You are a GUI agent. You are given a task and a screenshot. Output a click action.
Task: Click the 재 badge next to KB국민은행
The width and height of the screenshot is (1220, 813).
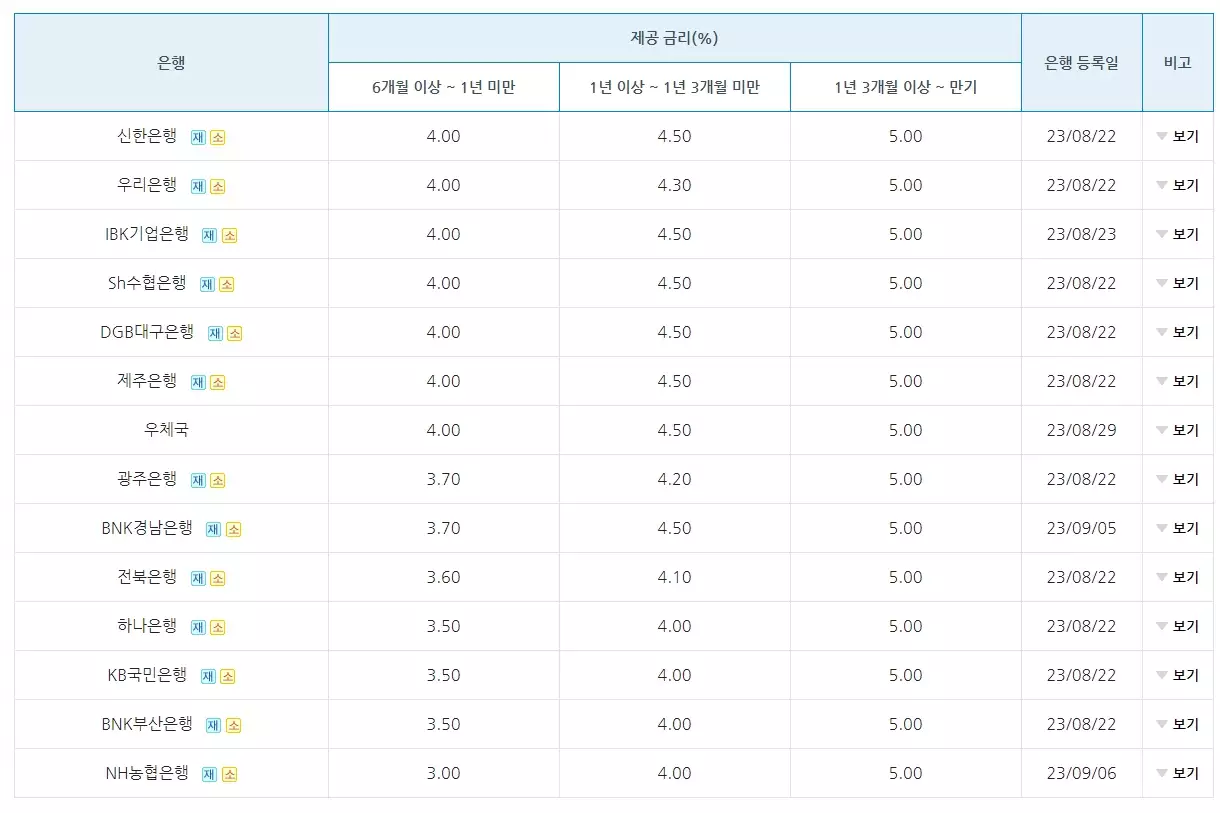click(208, 676)
